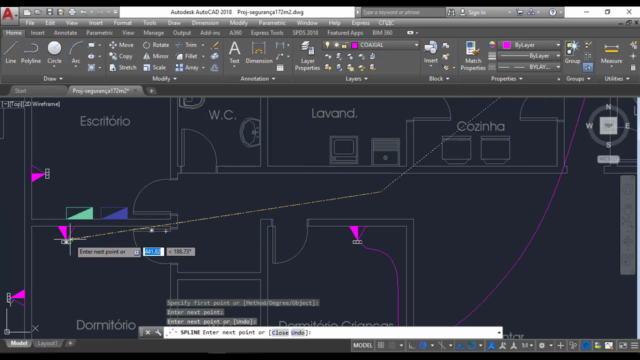Viewport: 640px width, 360px height.
Task: Click the command line customize wrench icon
Action: (x=158, y=333)
